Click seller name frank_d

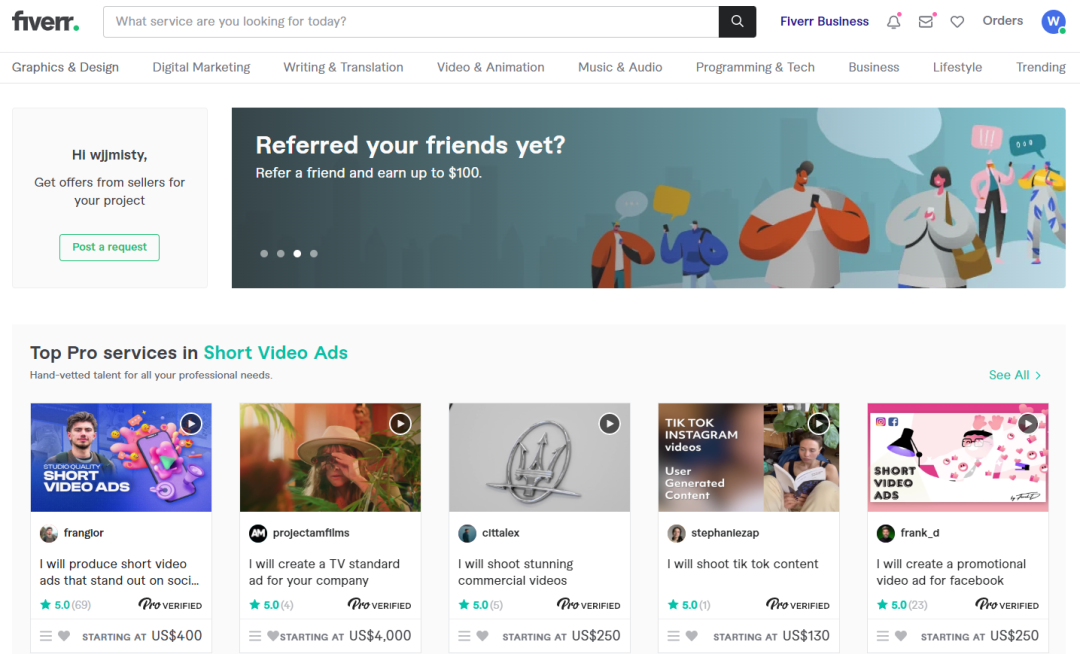pyautogui.click(x=920, y=533)
